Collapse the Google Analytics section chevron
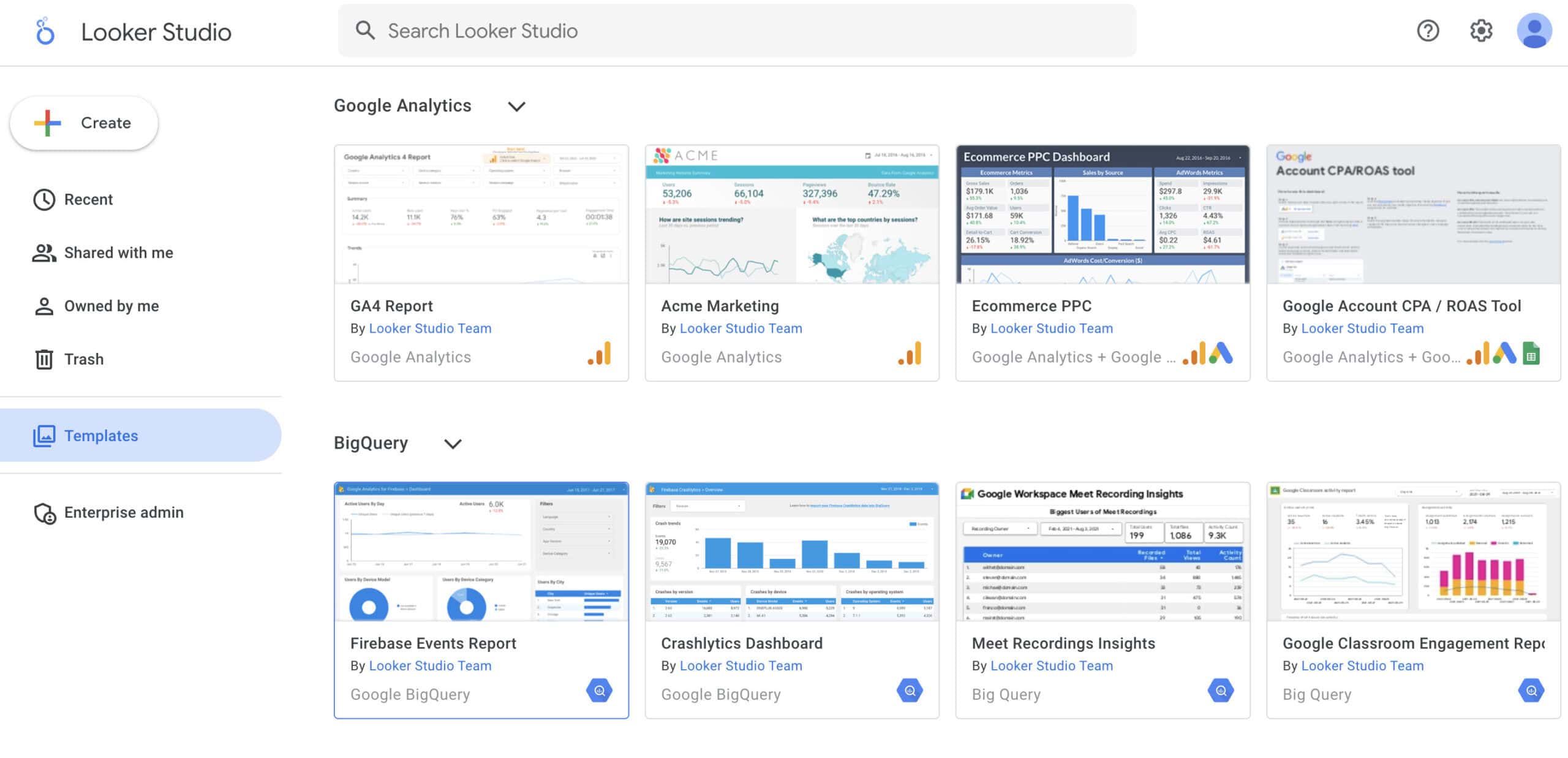1568x758 pixels. pos(517,107)
